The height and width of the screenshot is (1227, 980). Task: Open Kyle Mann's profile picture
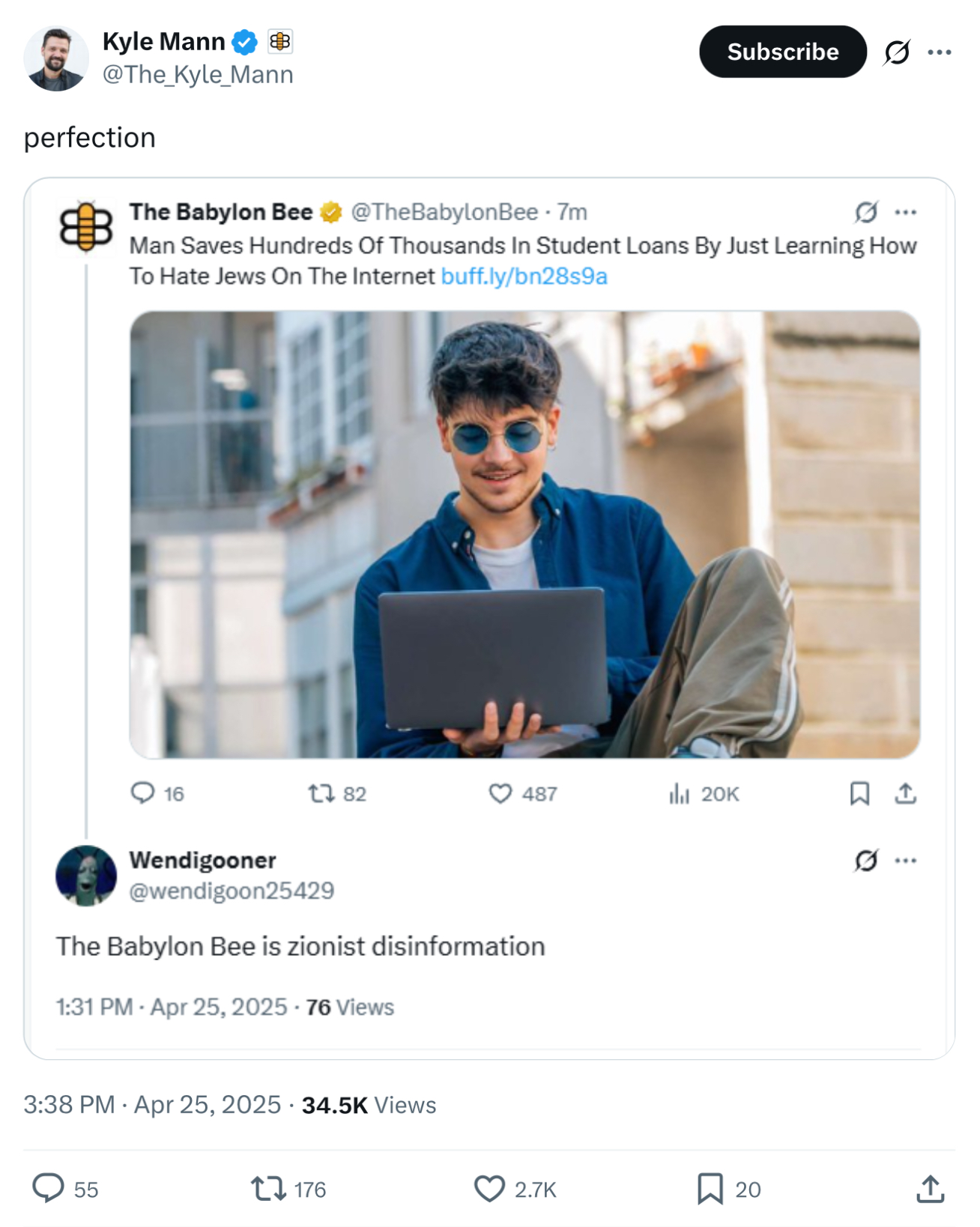point(56,58)
